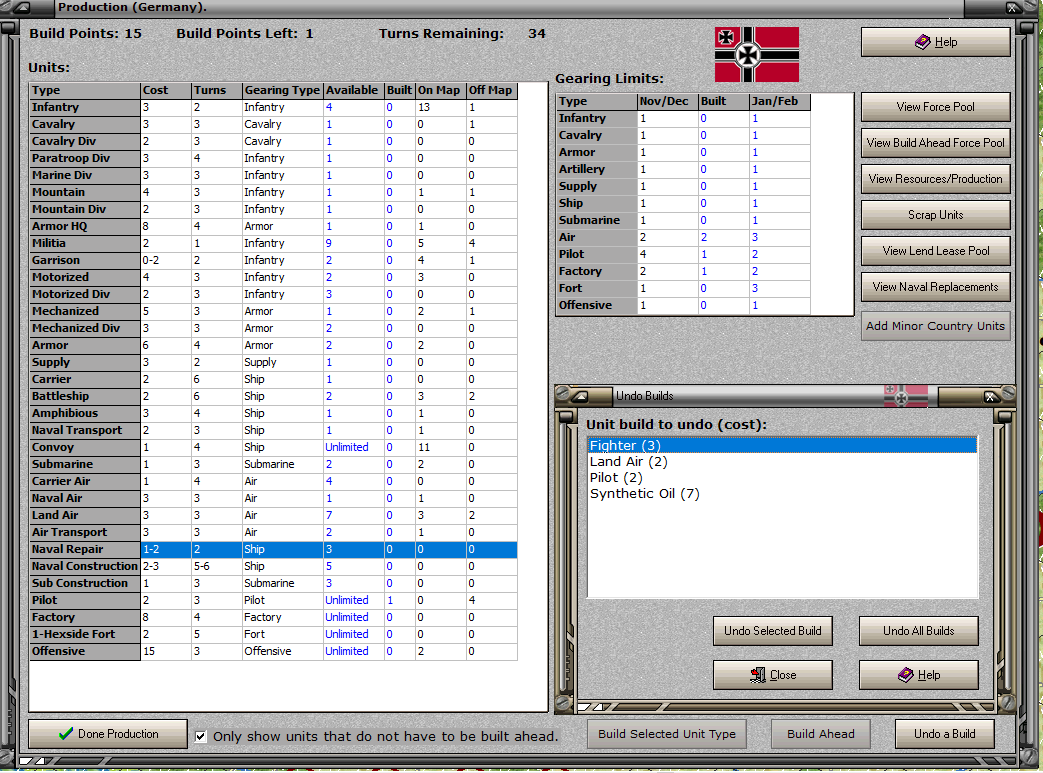This screenshot has height=773, width=1043.
Task: Click the On Map column header
Action: tap(441, 90)
